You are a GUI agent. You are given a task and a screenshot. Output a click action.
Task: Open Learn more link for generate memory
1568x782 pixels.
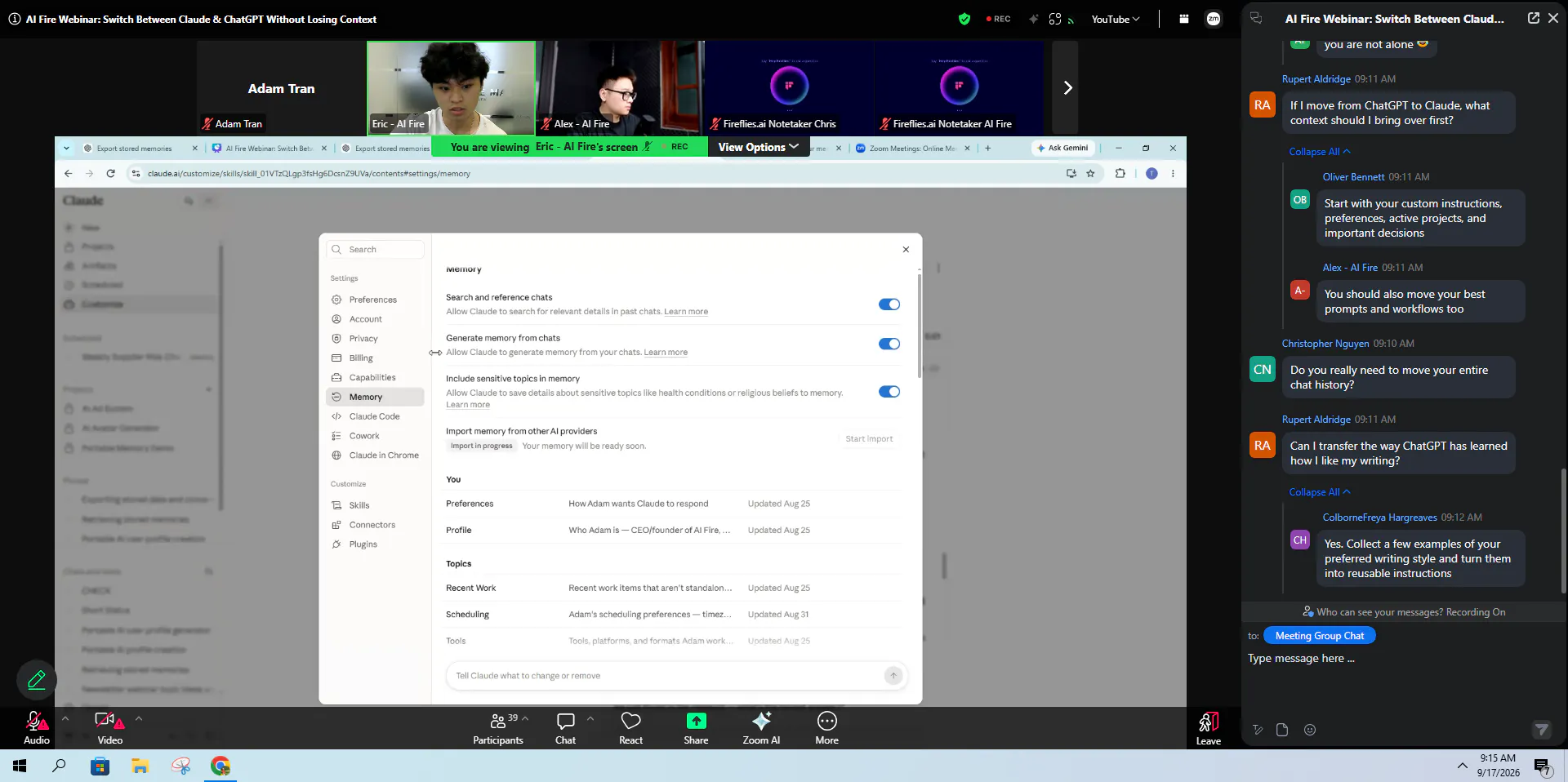(x=666, y=353)
